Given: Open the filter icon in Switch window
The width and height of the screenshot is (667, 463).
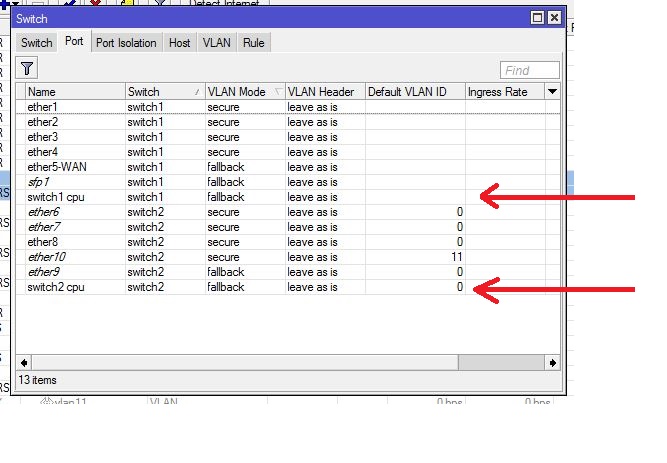Looking at the screenshot, I should [x=26, y=68].
